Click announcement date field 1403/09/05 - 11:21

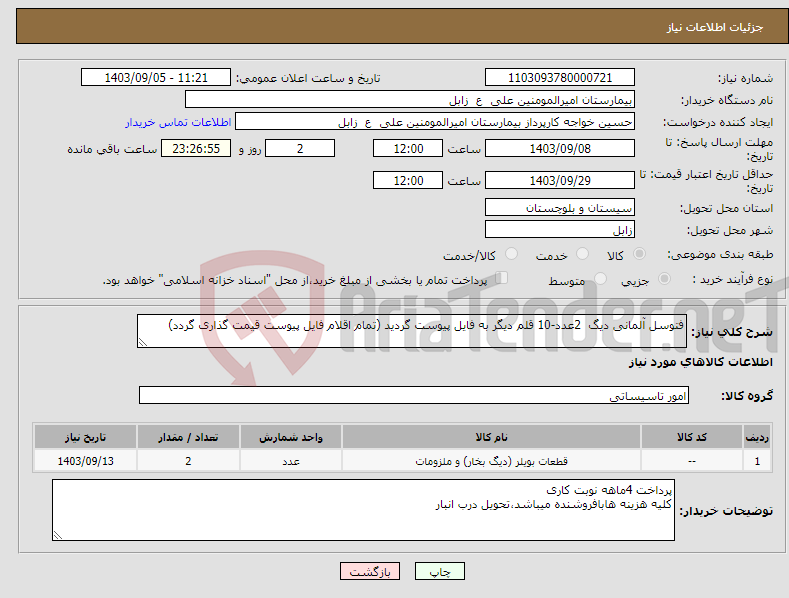[x=156, y=78]
